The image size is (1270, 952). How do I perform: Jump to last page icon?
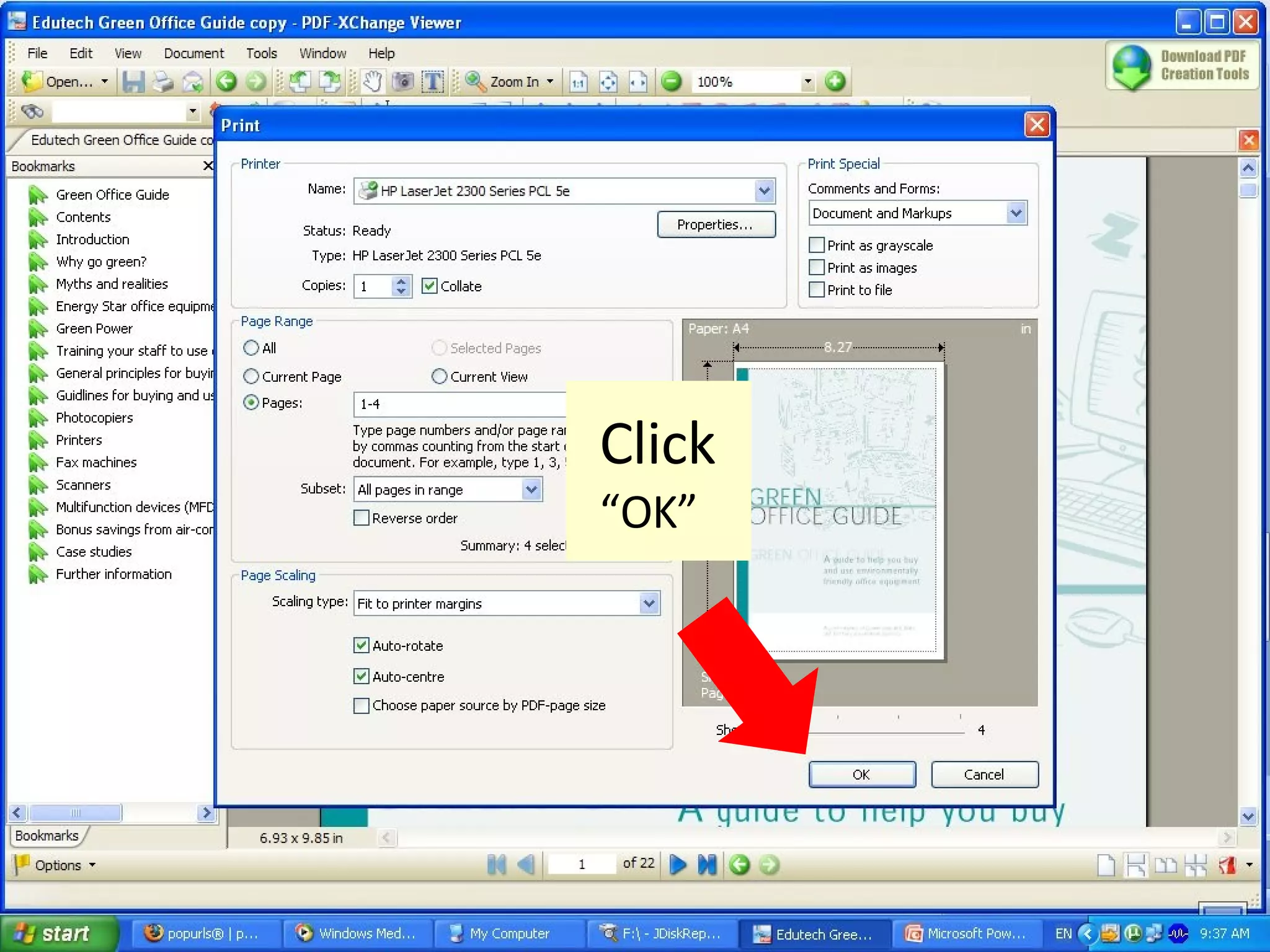(x=708, y=865)
